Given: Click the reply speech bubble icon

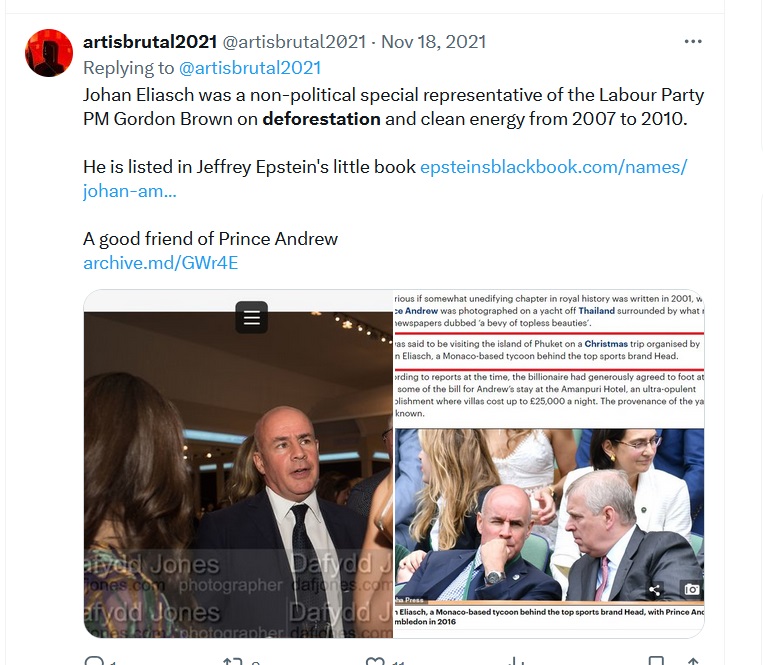Looking at the screenshot, I should 94,661.
